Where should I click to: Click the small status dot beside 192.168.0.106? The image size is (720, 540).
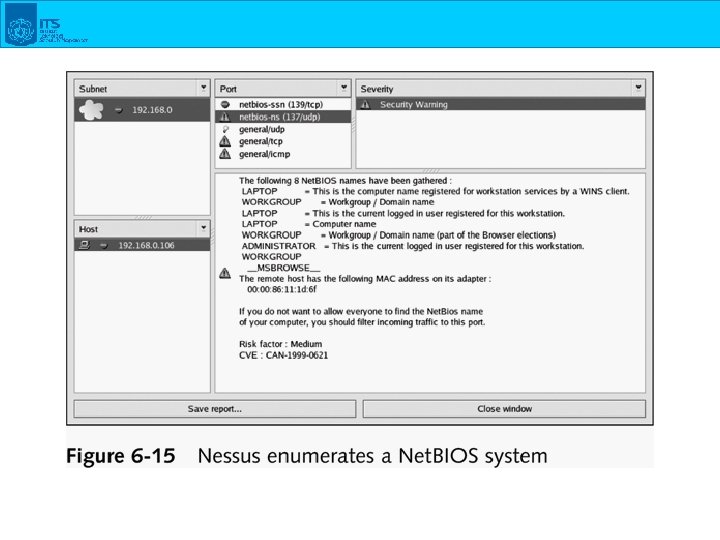(104, 246)
